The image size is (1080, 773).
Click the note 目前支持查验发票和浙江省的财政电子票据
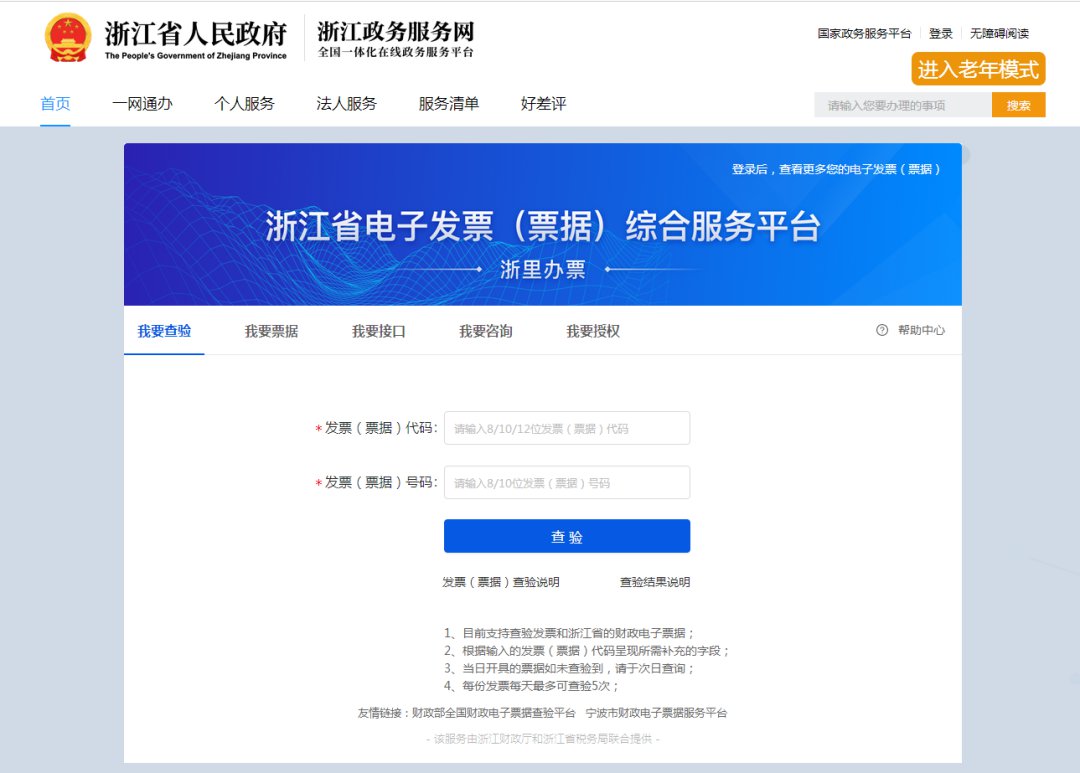click(570, 633)
